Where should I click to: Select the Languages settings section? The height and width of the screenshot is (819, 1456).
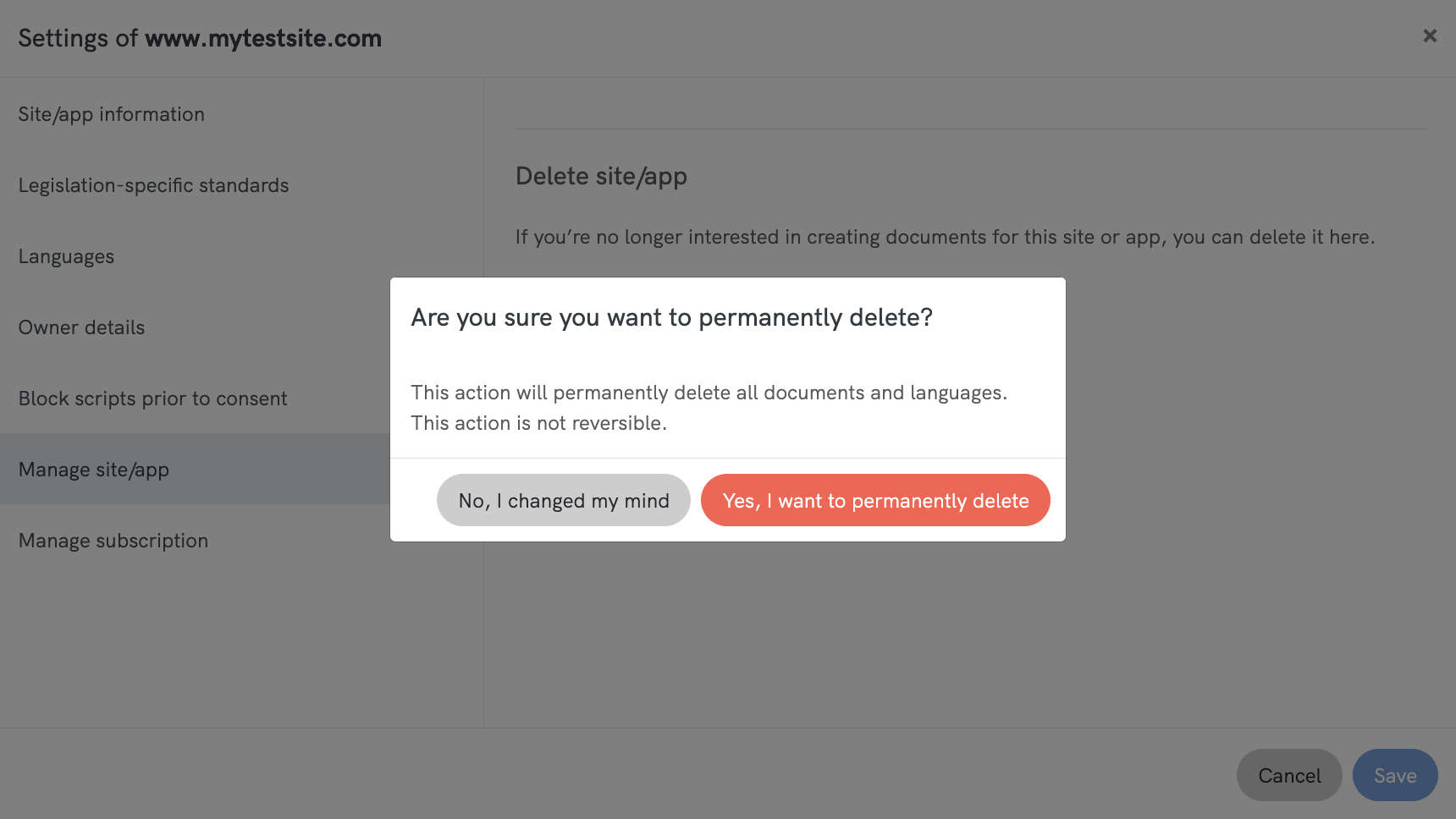coord(66,256)
